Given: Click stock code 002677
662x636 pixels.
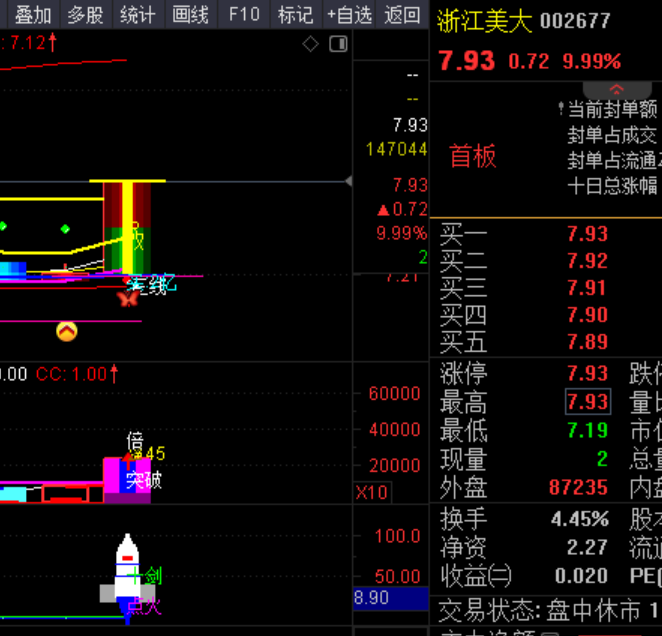Looking at the screenshot, I should 575,21.
